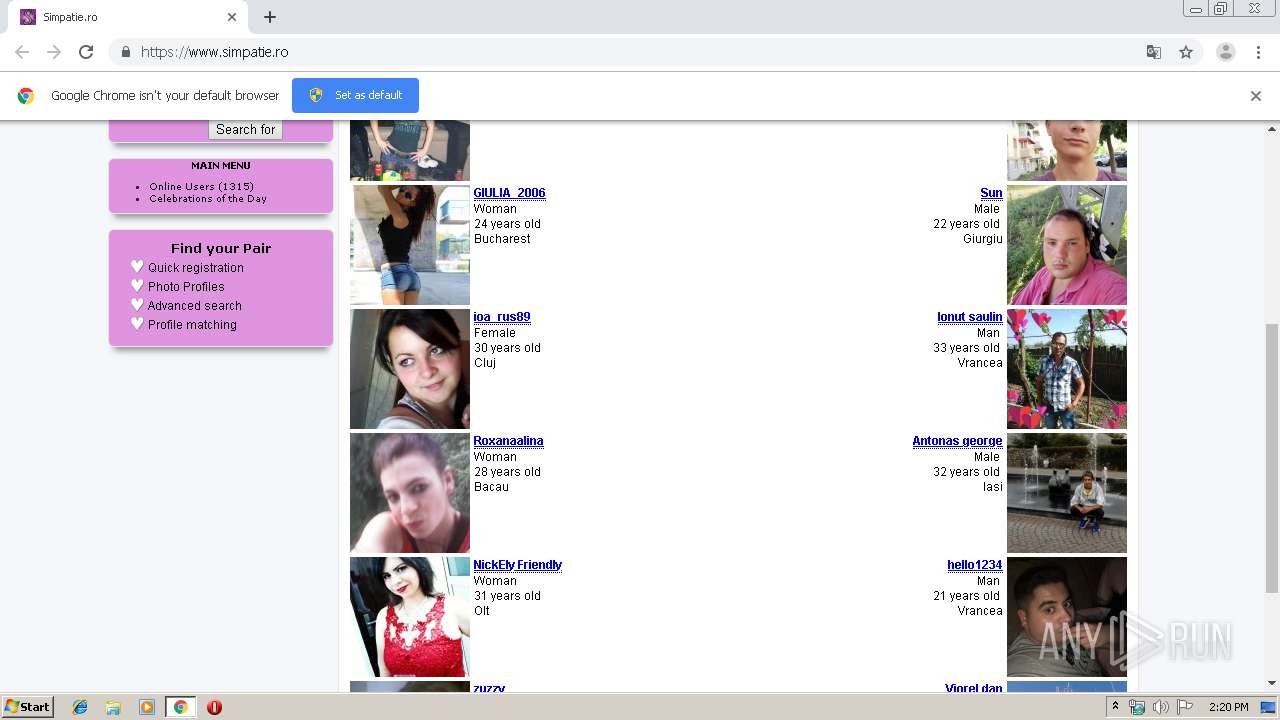Click the page vertical scrollbar thumb
Viewport: 1280px width, 720px height.
1272,458
